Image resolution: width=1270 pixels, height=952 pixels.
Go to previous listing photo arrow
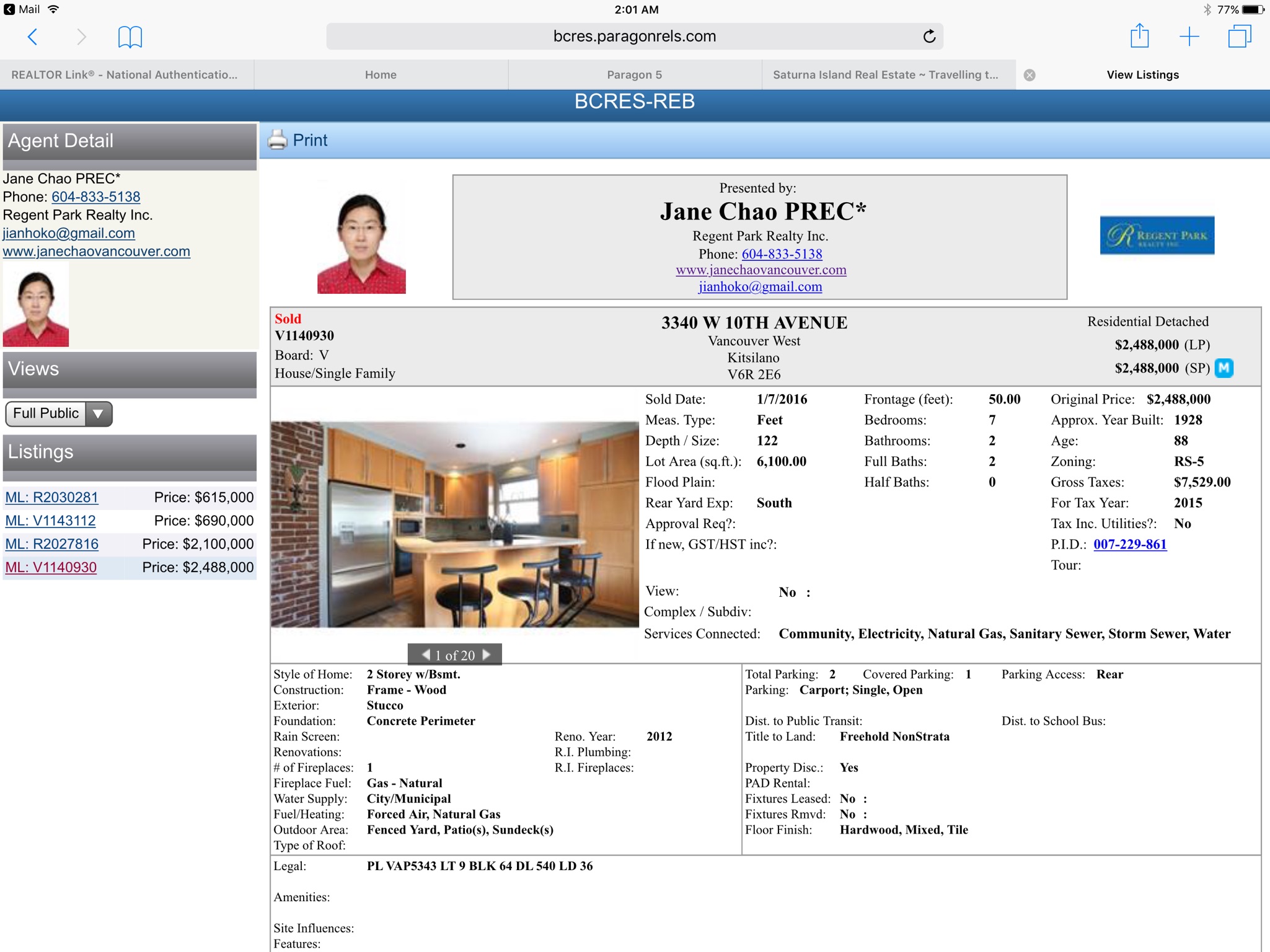426,654
